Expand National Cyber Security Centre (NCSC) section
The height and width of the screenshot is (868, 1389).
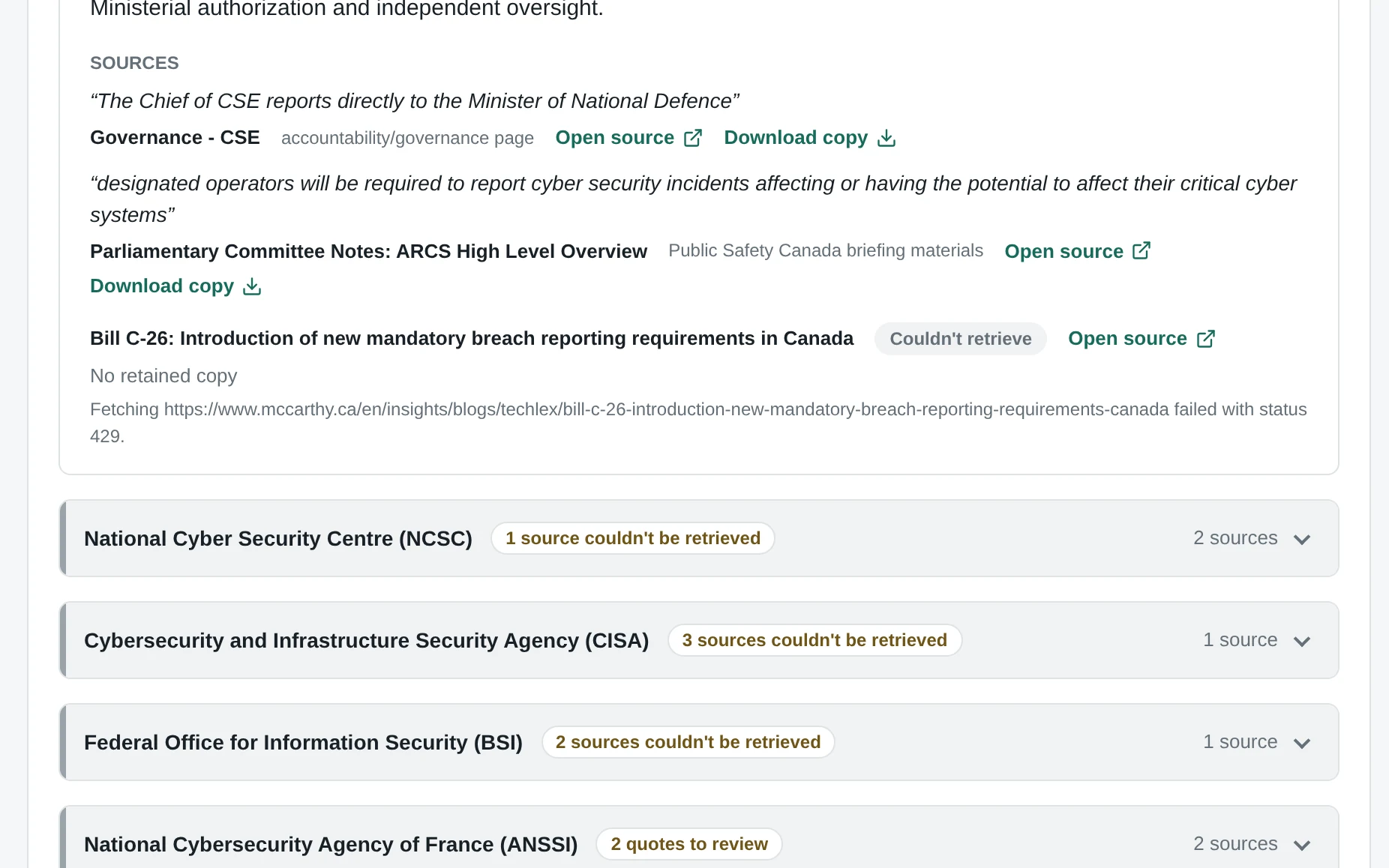(x=699, y=538)
